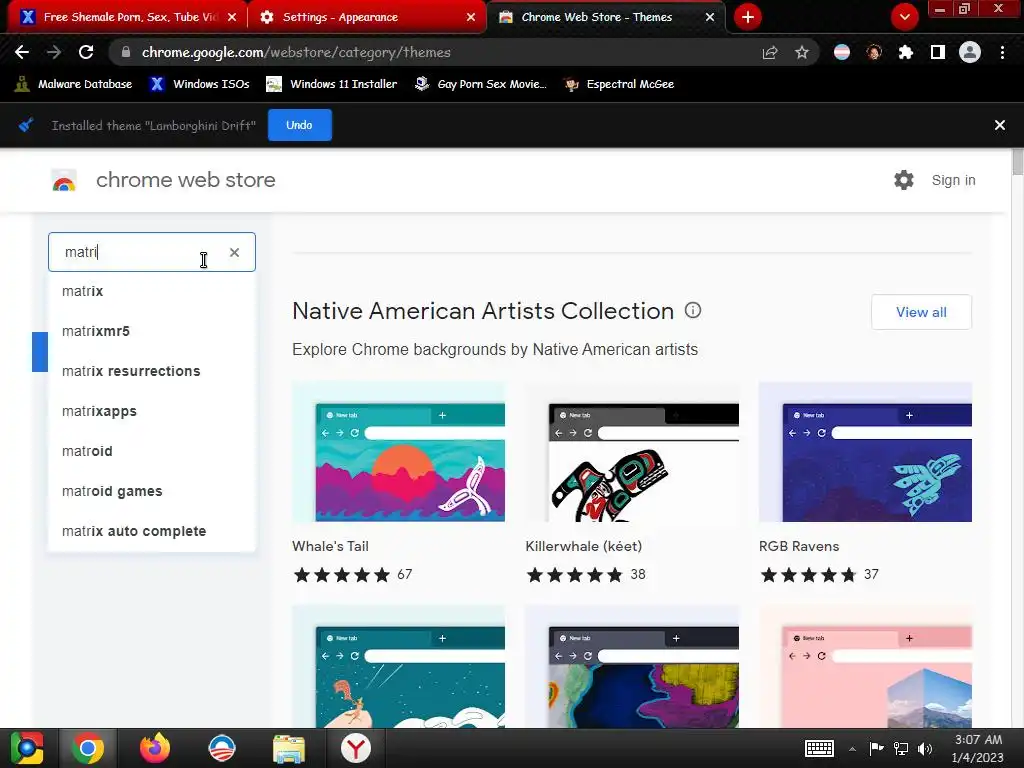The image size is (1024, 768).
Task: Pick the 'matroid games' suggestion
Action: tap(152, 491)
